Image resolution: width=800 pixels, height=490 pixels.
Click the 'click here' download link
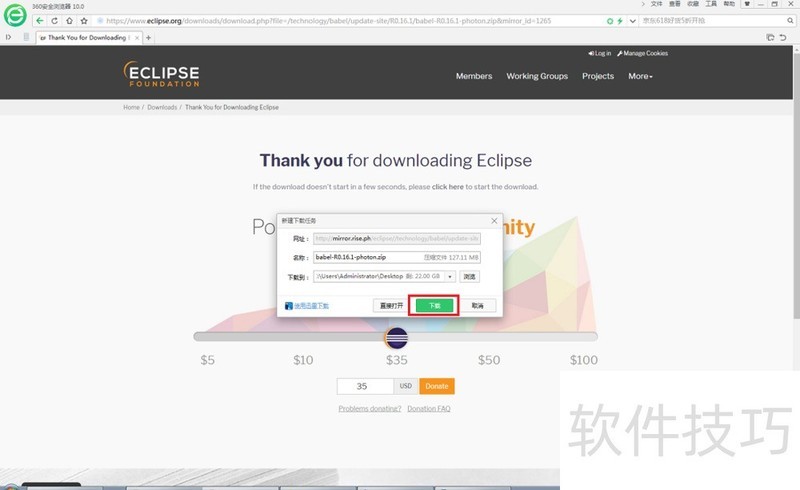coord(448,187)
